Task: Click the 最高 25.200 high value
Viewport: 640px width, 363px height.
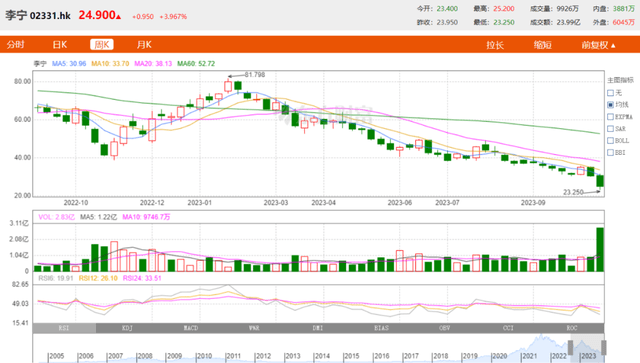Action: click(x=504, y=9)
